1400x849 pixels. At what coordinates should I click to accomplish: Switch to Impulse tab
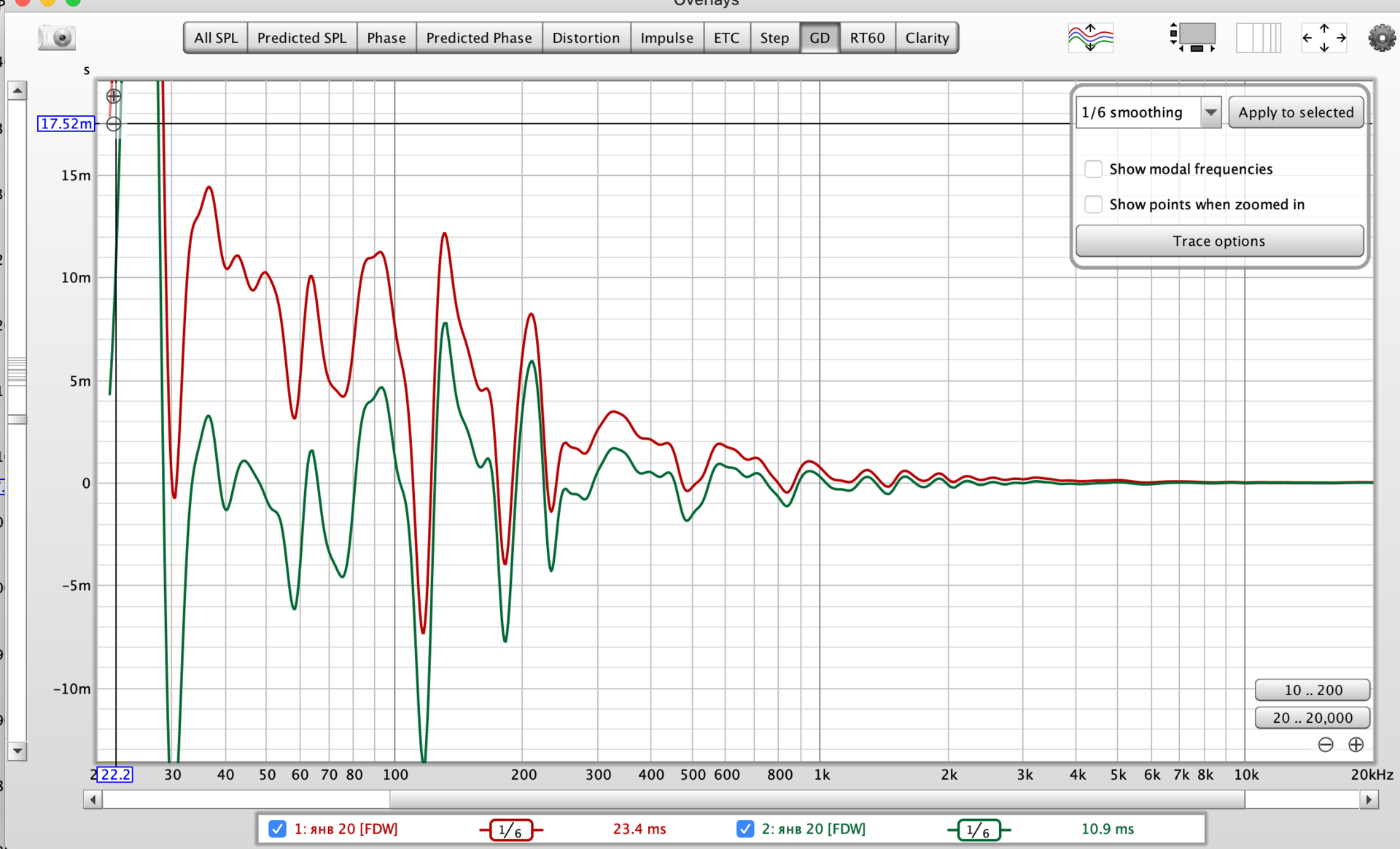(667, 38)
